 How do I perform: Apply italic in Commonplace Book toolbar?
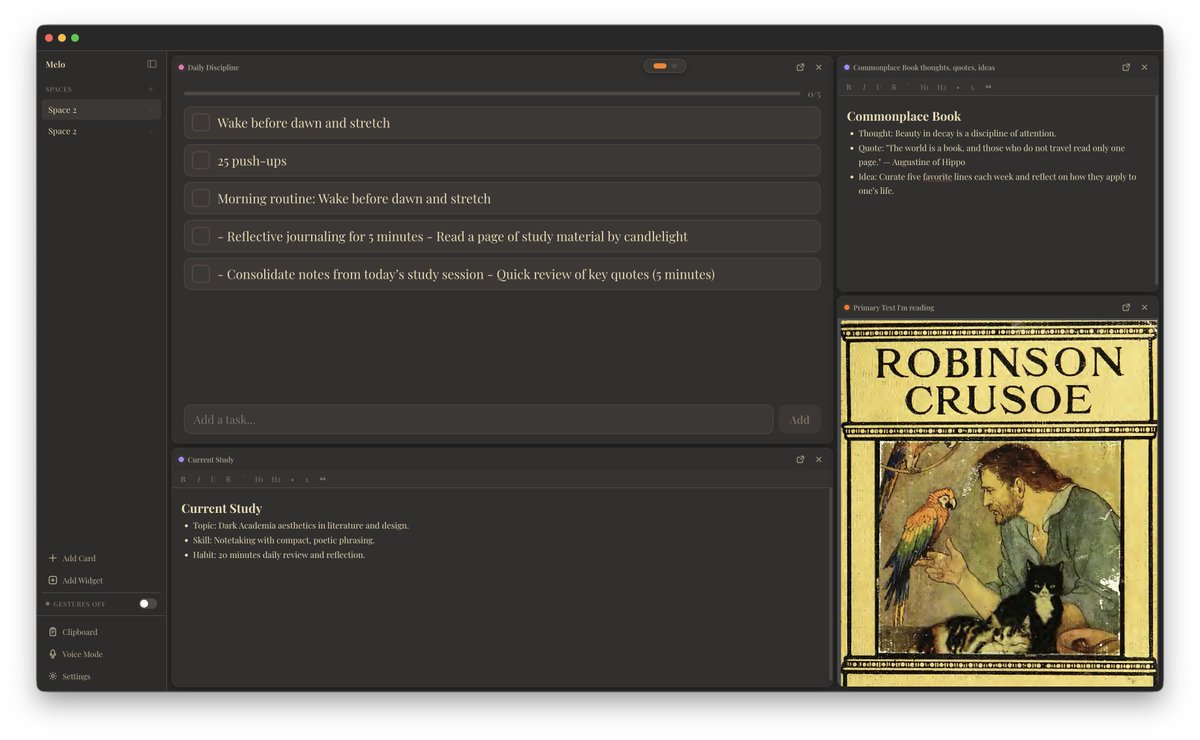coord(864,87)
